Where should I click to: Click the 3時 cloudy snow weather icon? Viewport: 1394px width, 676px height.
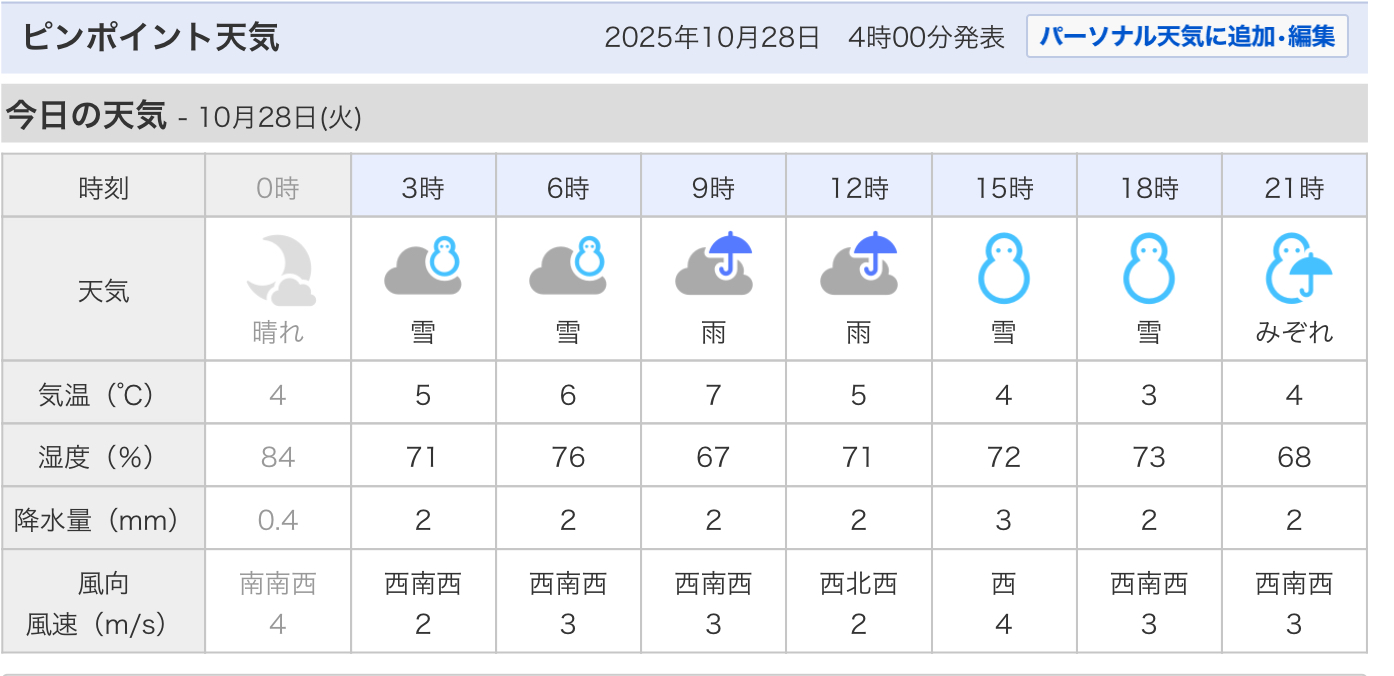[x=423, y=266]
